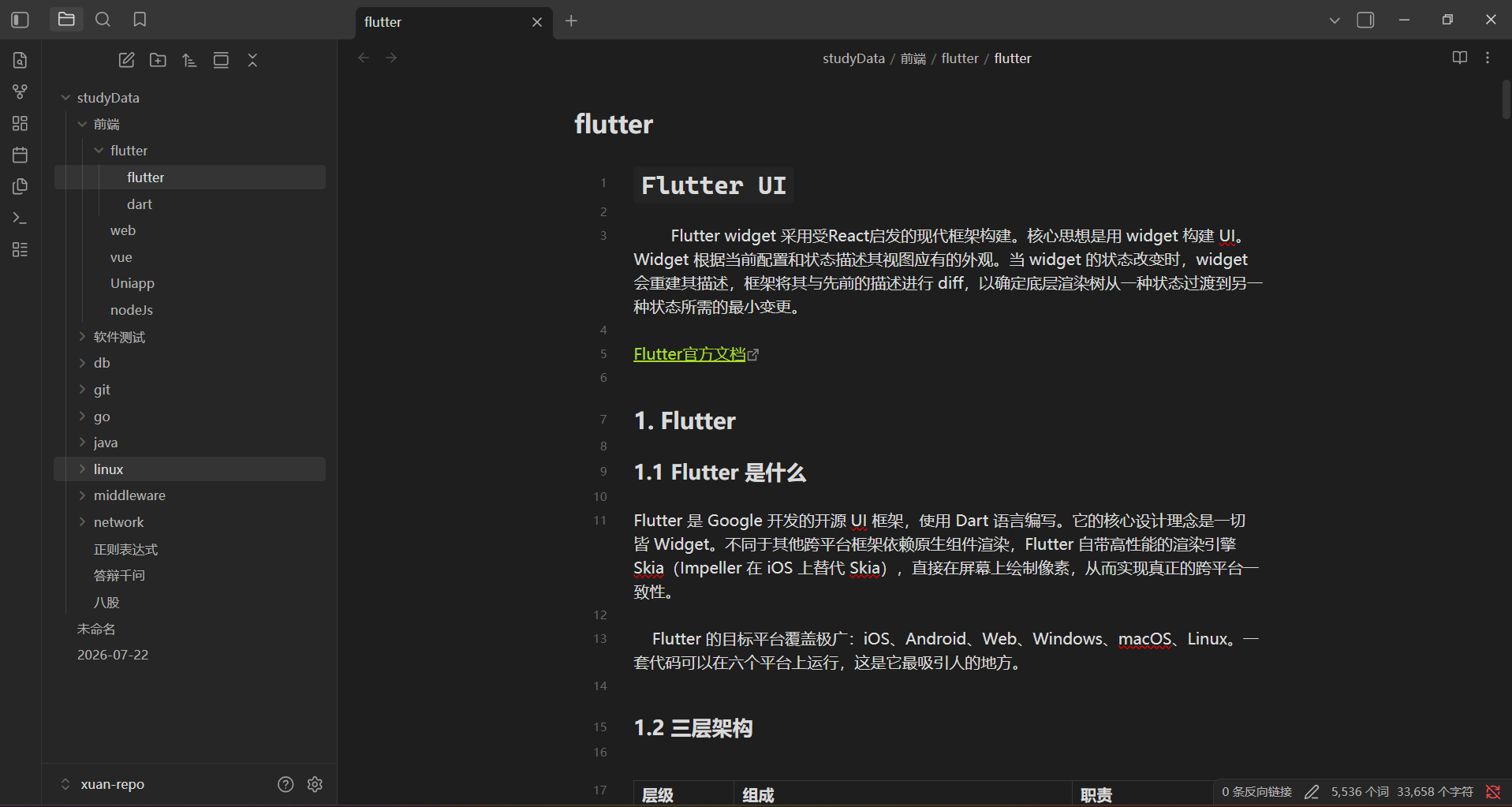This screenshot has height=807, width=1512.
Task: Select the flutter tab
Action: pyautogui.click(x=454, y=22)
